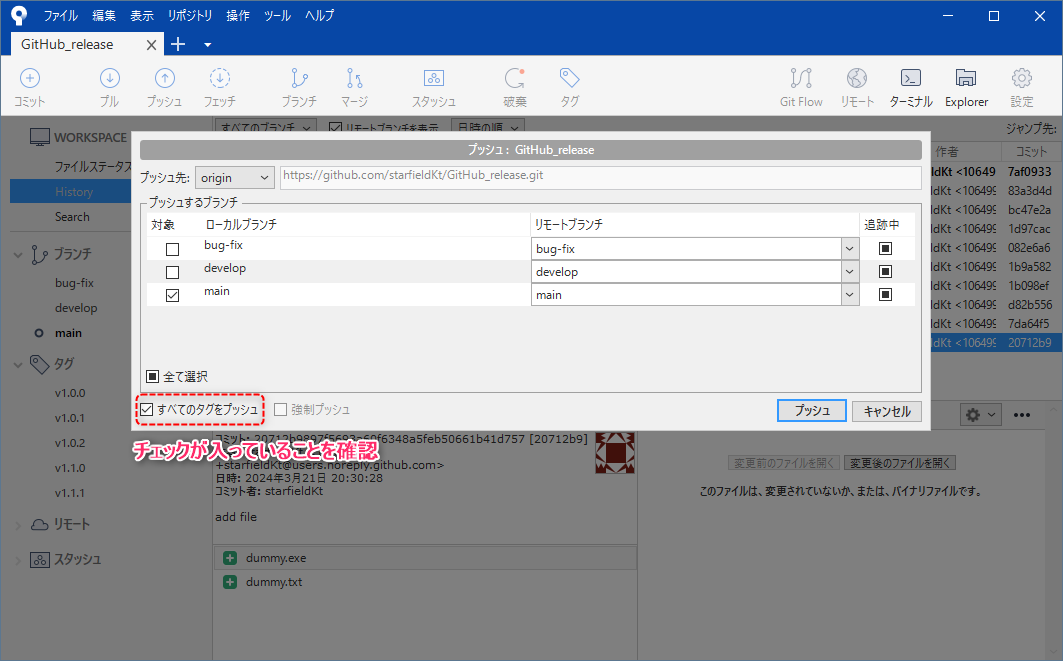The height and width of the screenshot is (661, 1063).
Task: Click 変更後のファイルを開く button
Action: click(900, 463)
